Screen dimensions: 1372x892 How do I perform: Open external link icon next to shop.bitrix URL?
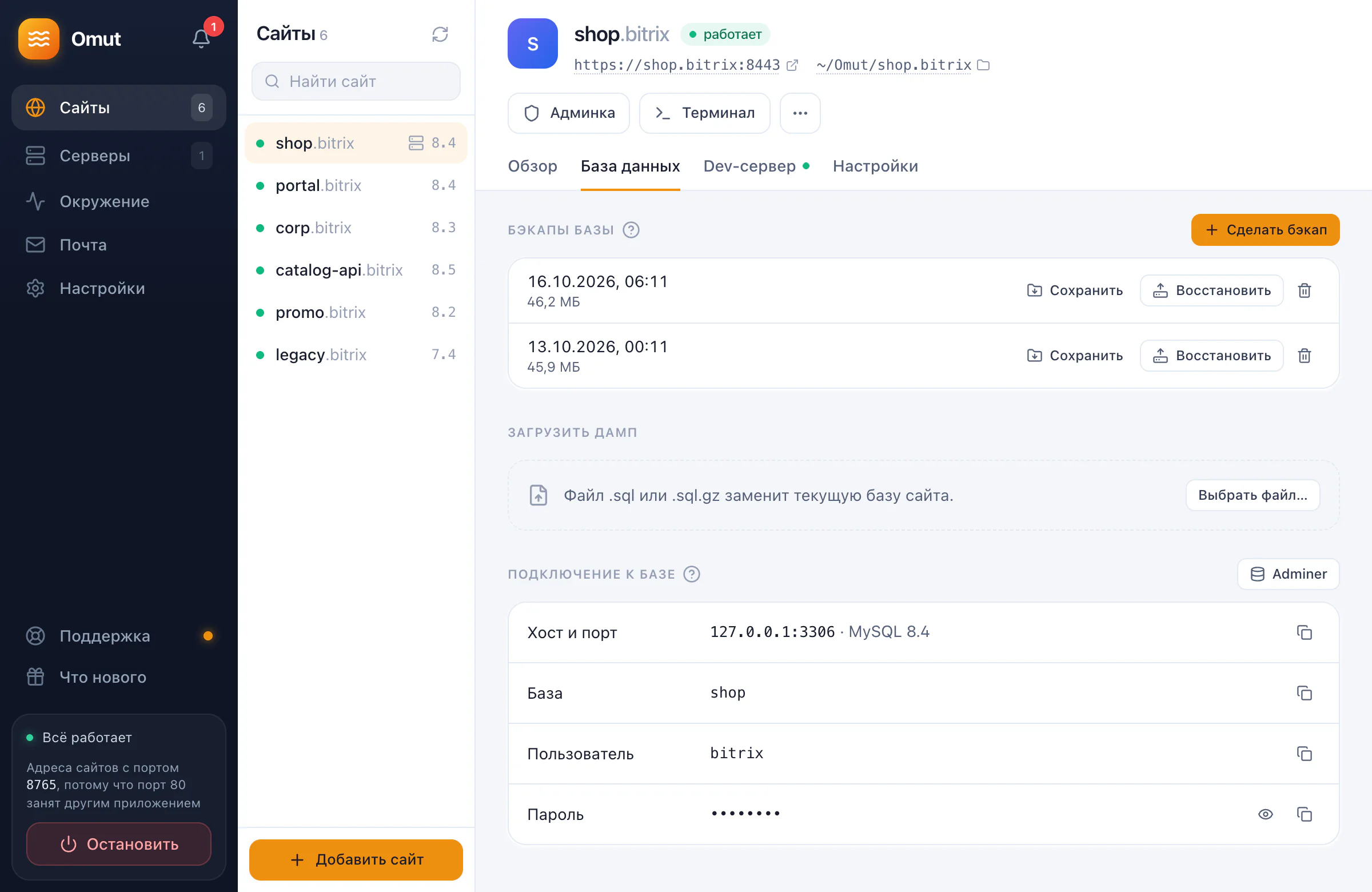coord(793,65)
